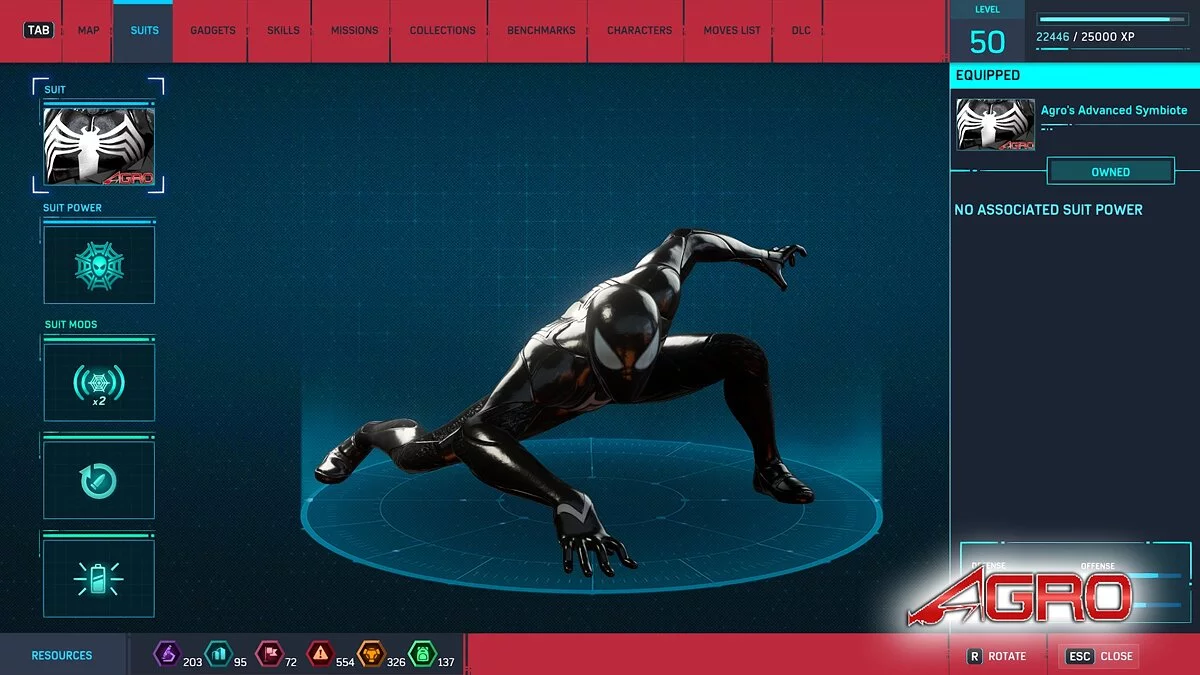1200x675 pixels.
Task: Click the Level 50 indicator
Action: tap(987, 32)
